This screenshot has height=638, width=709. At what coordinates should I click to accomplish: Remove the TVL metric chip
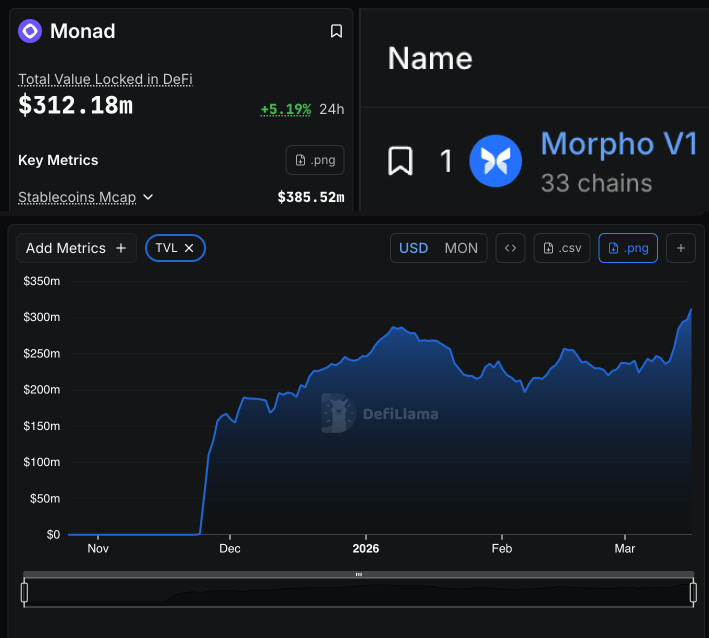189,248
